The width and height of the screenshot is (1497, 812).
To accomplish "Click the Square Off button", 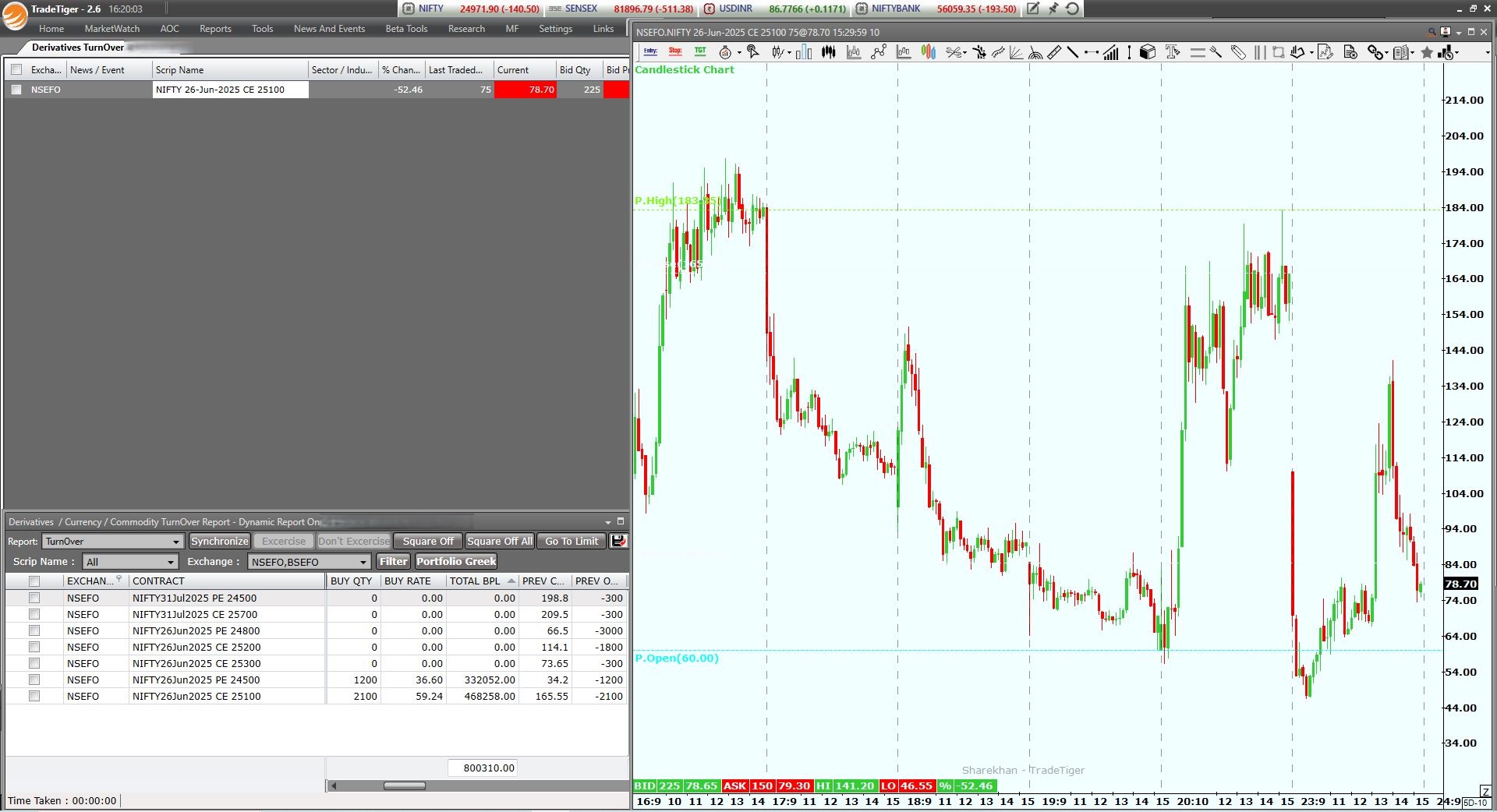I will click(x=428, y=541).
